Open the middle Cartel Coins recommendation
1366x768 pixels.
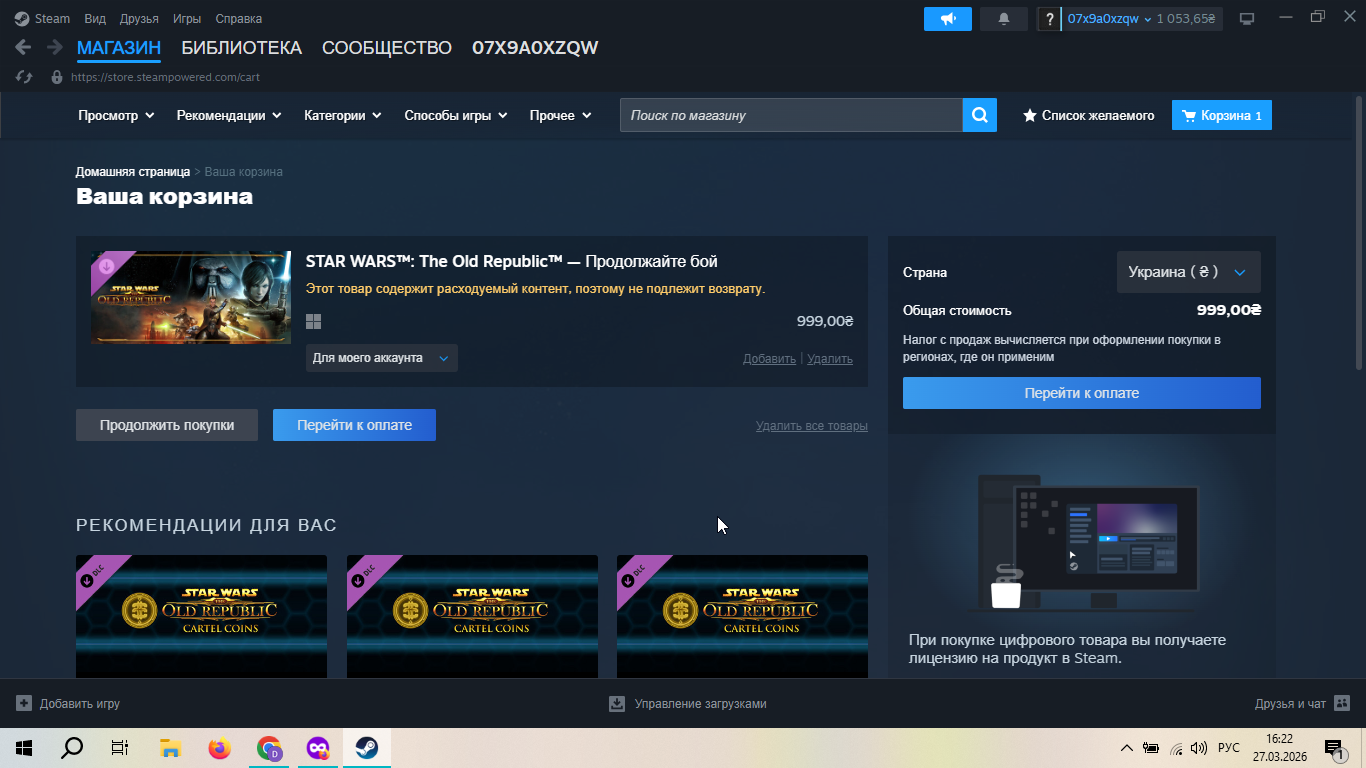click(x=472, y=616)
